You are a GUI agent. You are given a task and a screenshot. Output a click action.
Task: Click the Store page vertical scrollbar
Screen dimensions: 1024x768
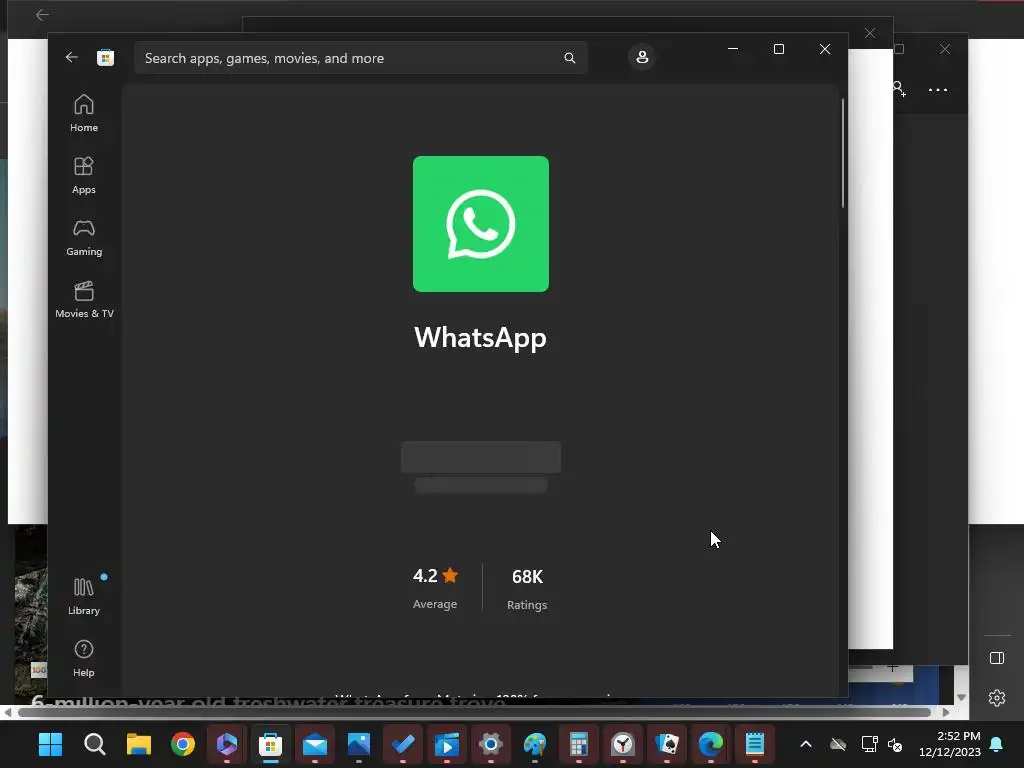(x=842, y=153)
